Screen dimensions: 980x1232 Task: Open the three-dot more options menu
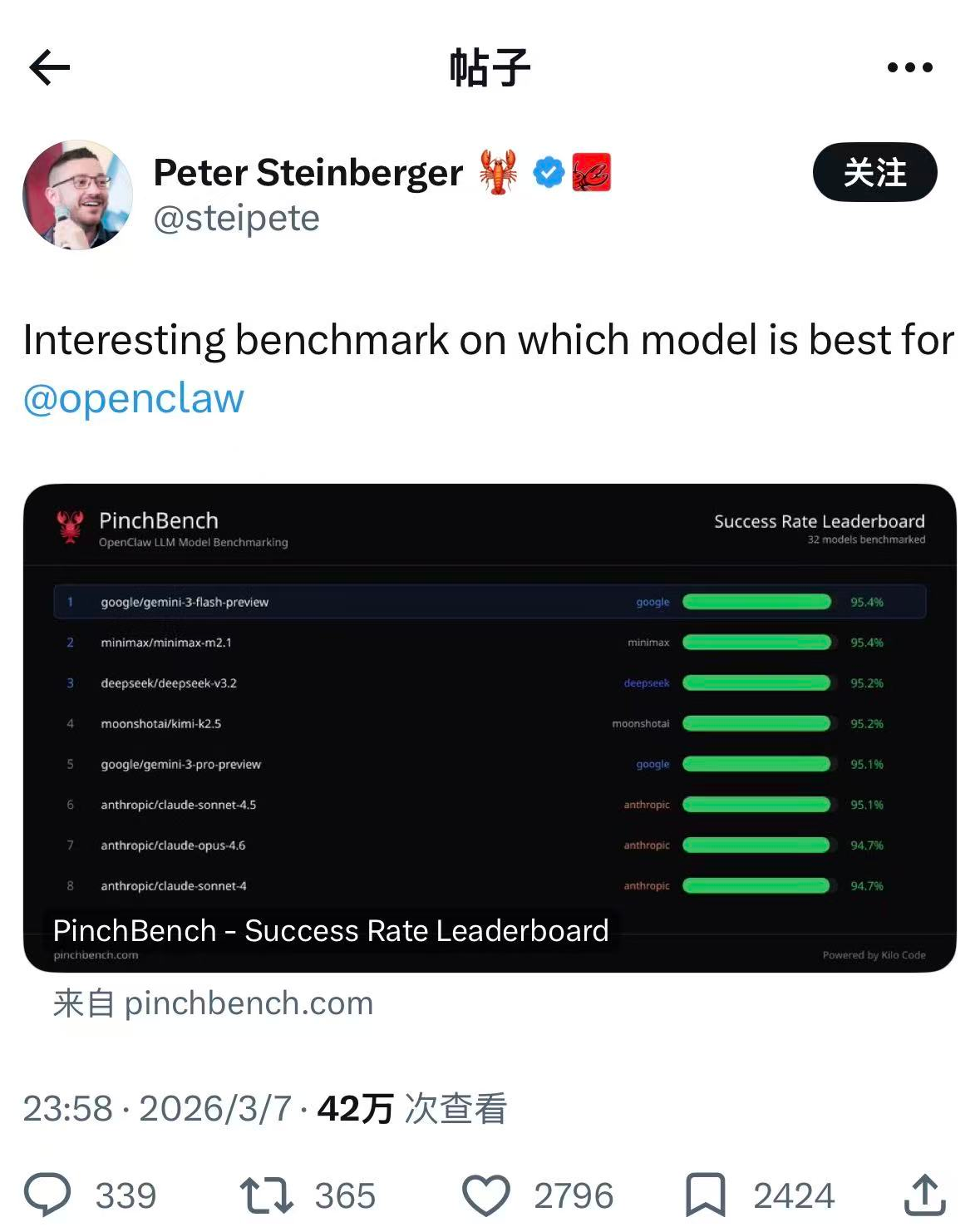click(909, 67)
